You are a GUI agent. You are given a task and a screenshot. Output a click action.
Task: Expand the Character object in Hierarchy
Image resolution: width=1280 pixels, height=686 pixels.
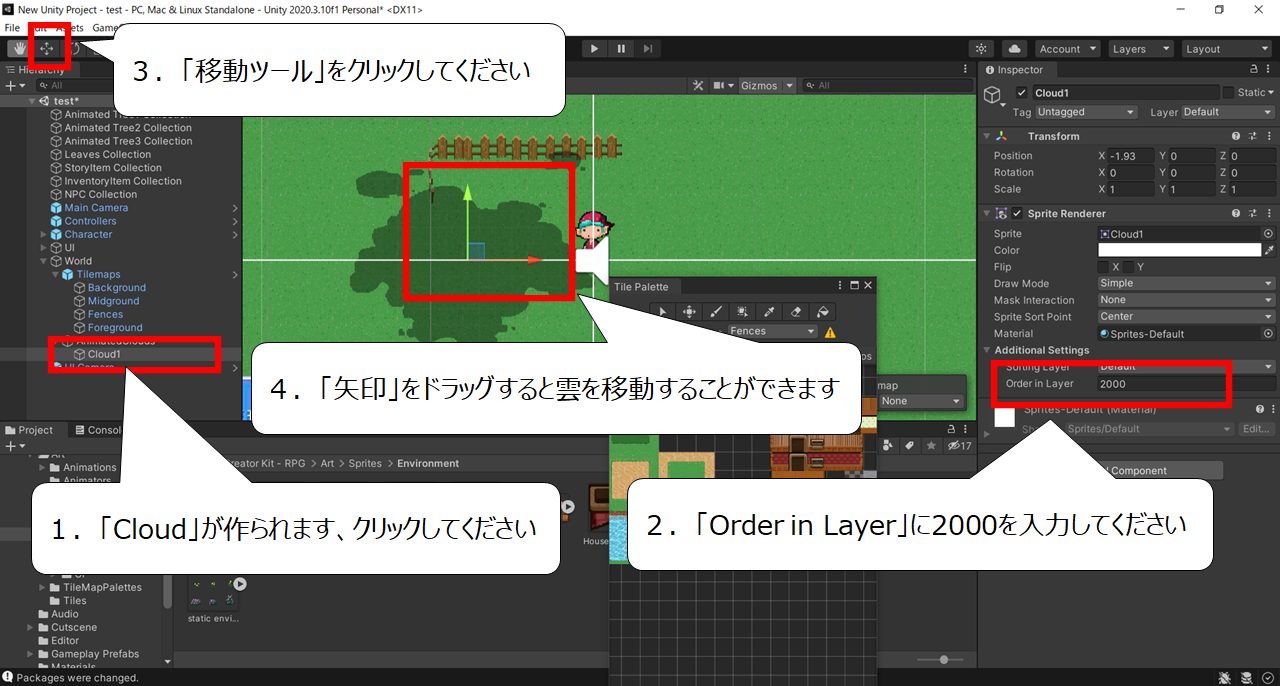43,235
